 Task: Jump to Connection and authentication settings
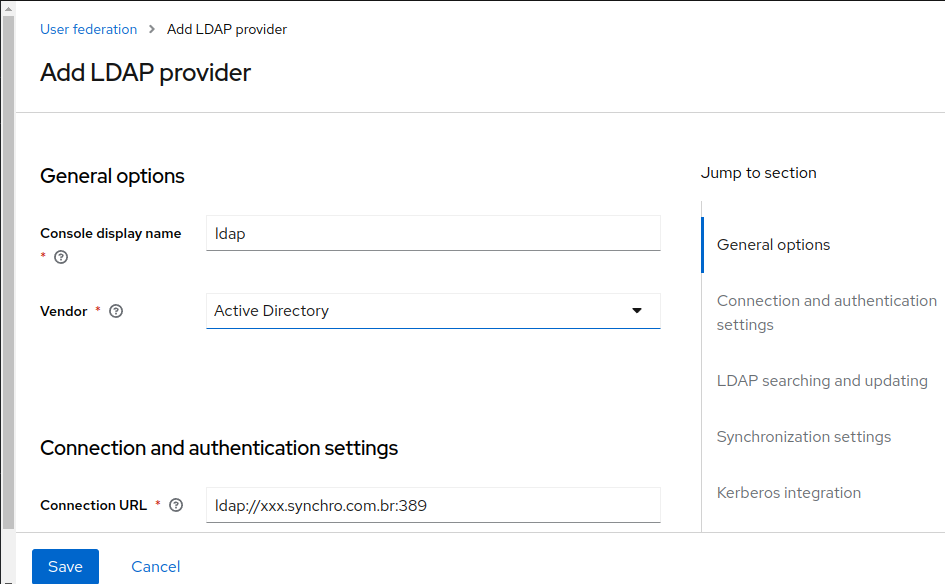[x=826, y=312]
